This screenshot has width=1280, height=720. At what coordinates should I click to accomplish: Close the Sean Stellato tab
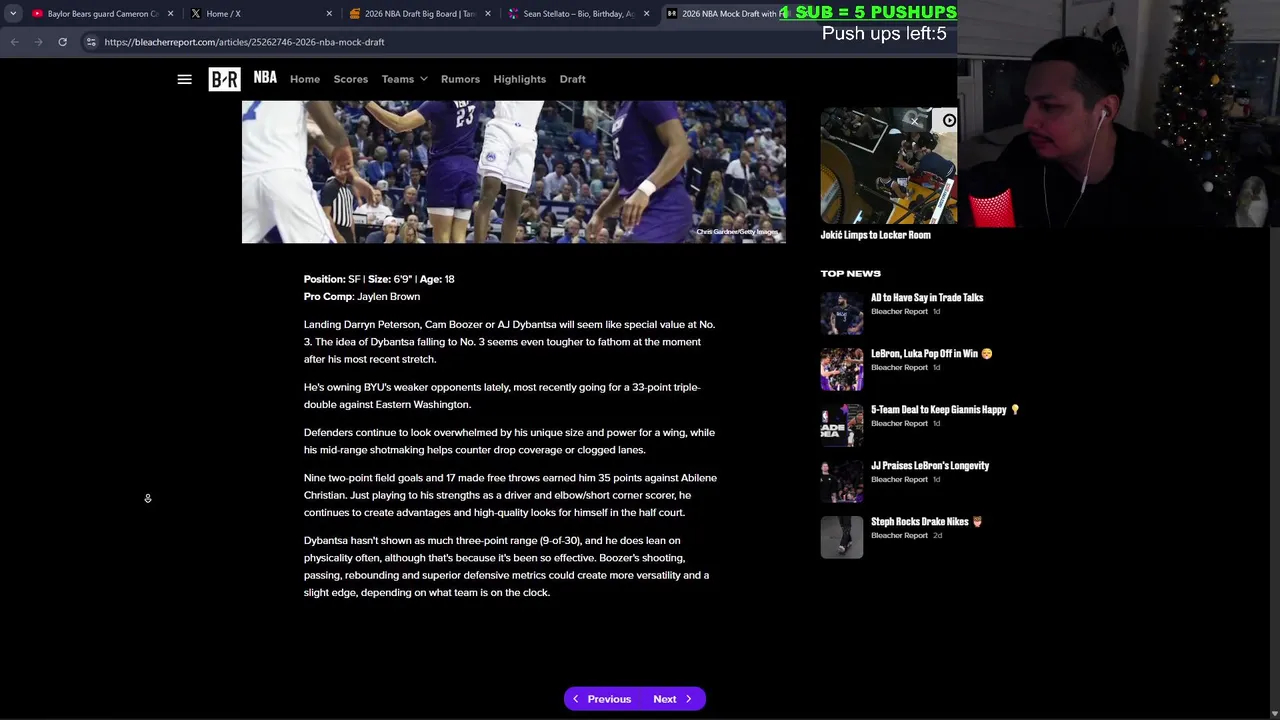click(x=646, y=14)
